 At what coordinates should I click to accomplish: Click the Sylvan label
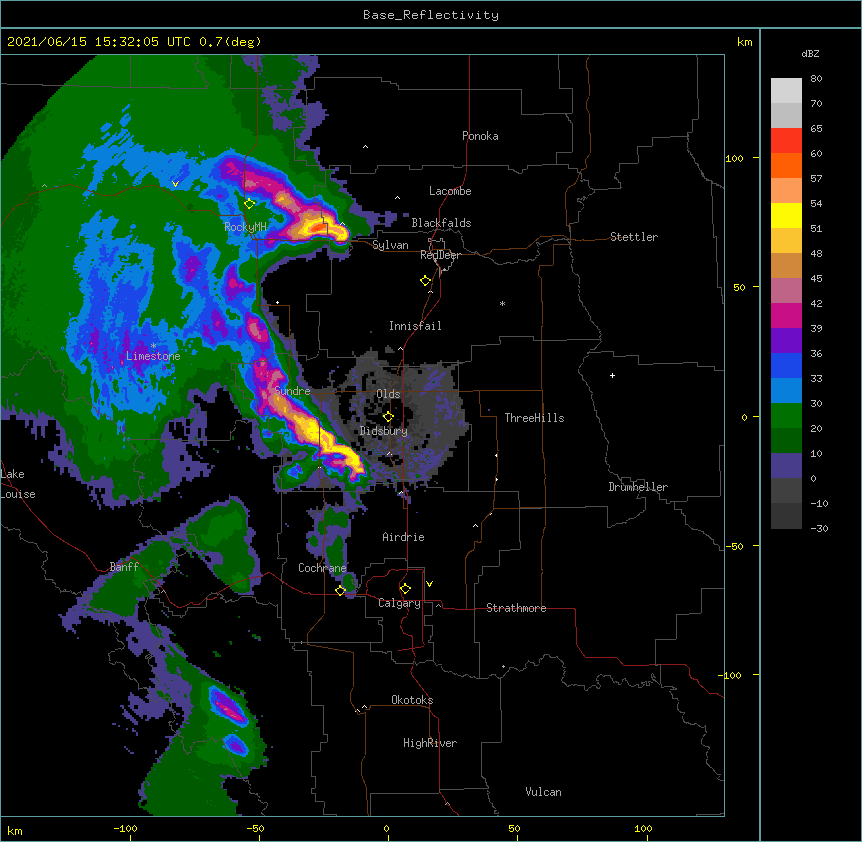point(390,245)
